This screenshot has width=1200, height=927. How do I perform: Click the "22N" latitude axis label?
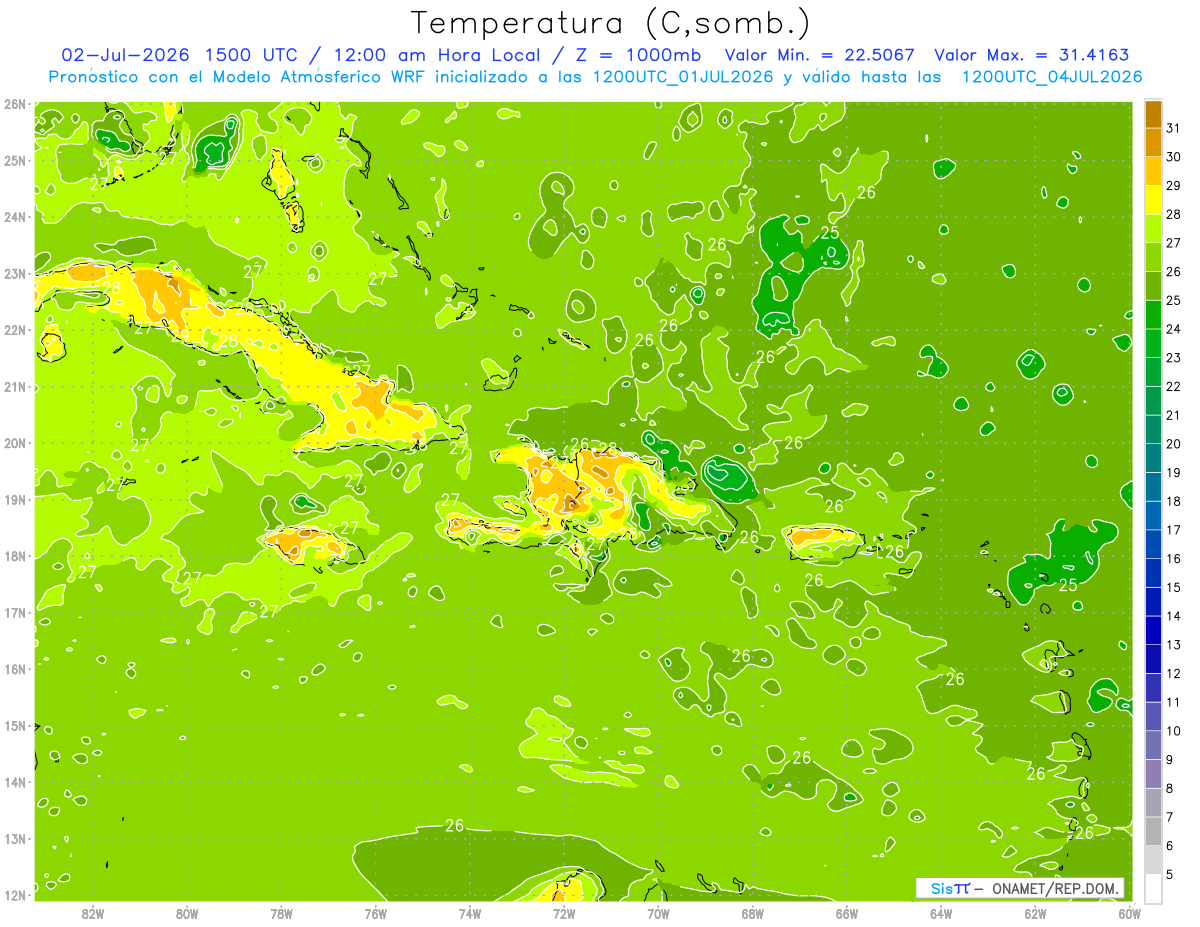pos(15,330)
